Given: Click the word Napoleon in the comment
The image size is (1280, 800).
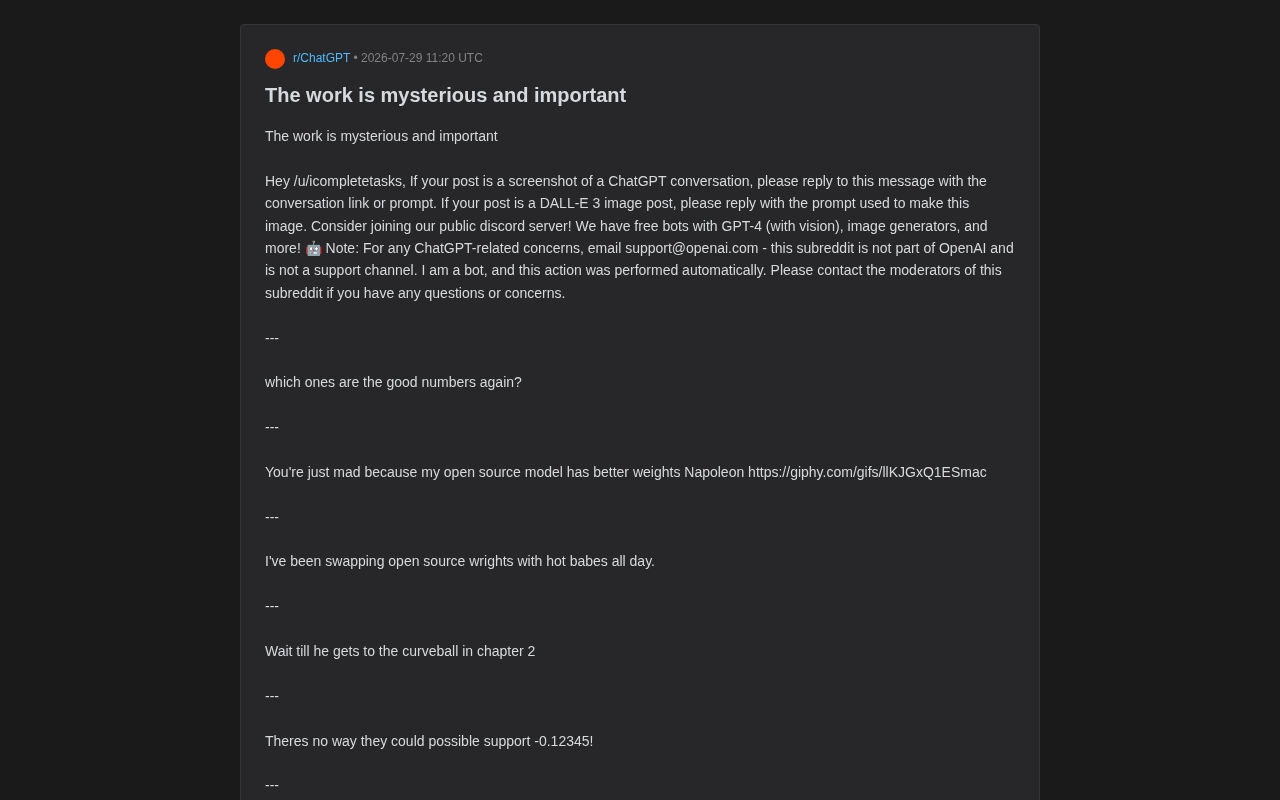Looking at the screenshot, I should click(714, 472).
